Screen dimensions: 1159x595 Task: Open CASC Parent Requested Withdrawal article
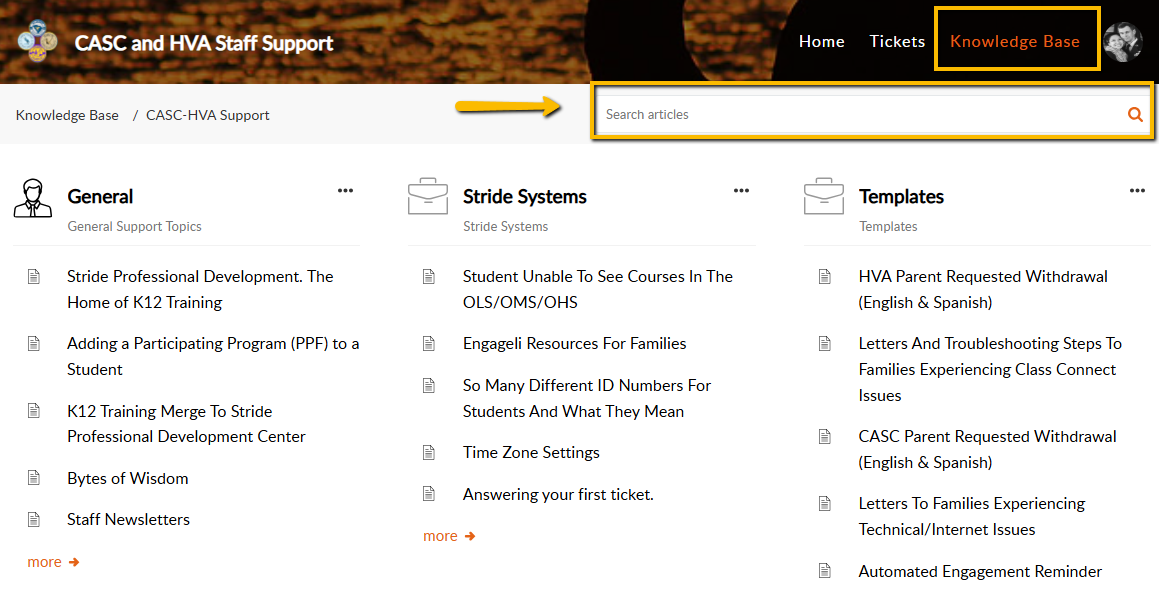point(988,449)
